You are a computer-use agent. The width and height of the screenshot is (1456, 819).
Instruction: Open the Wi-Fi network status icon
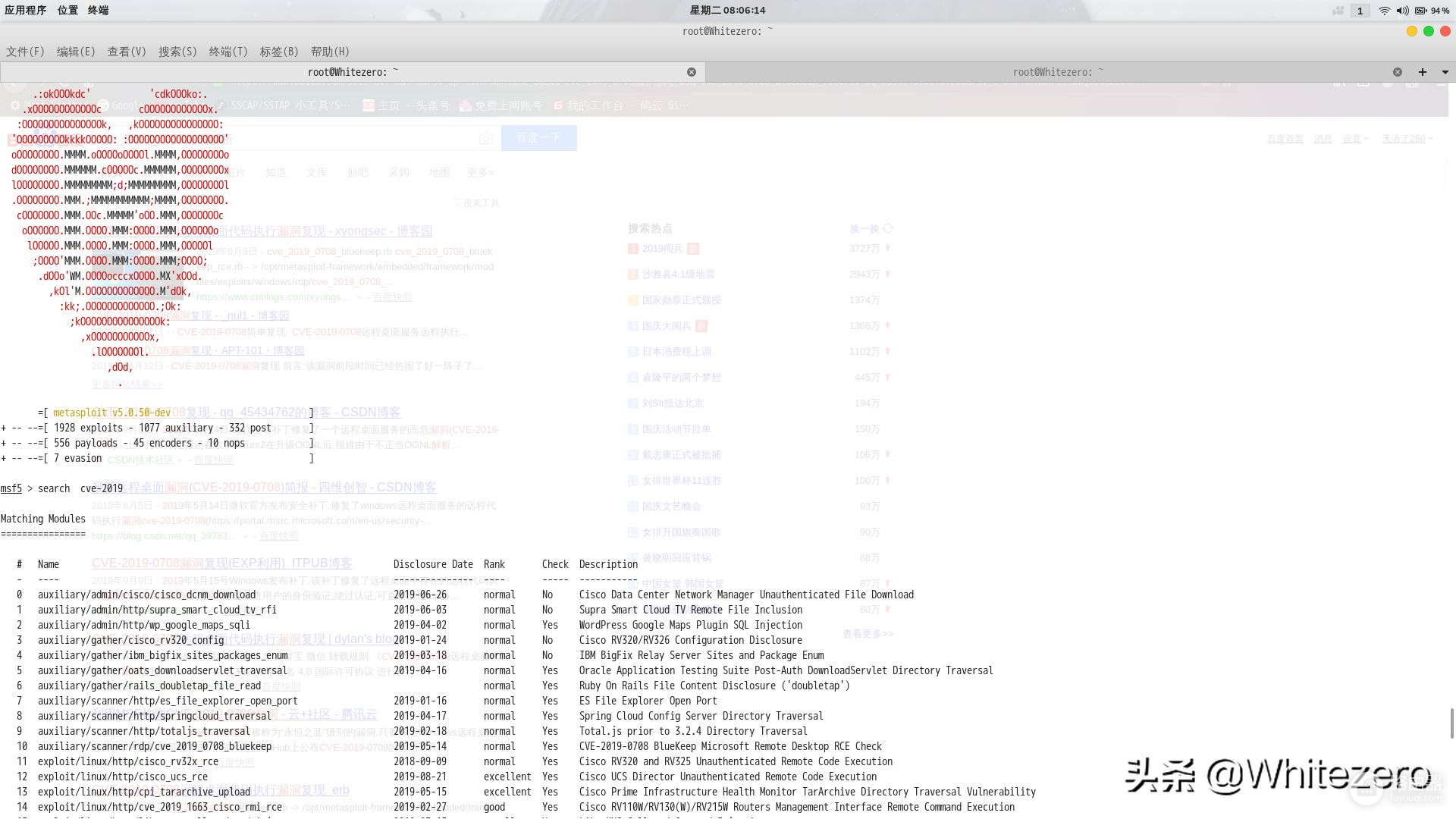[x=1385, y=11]
